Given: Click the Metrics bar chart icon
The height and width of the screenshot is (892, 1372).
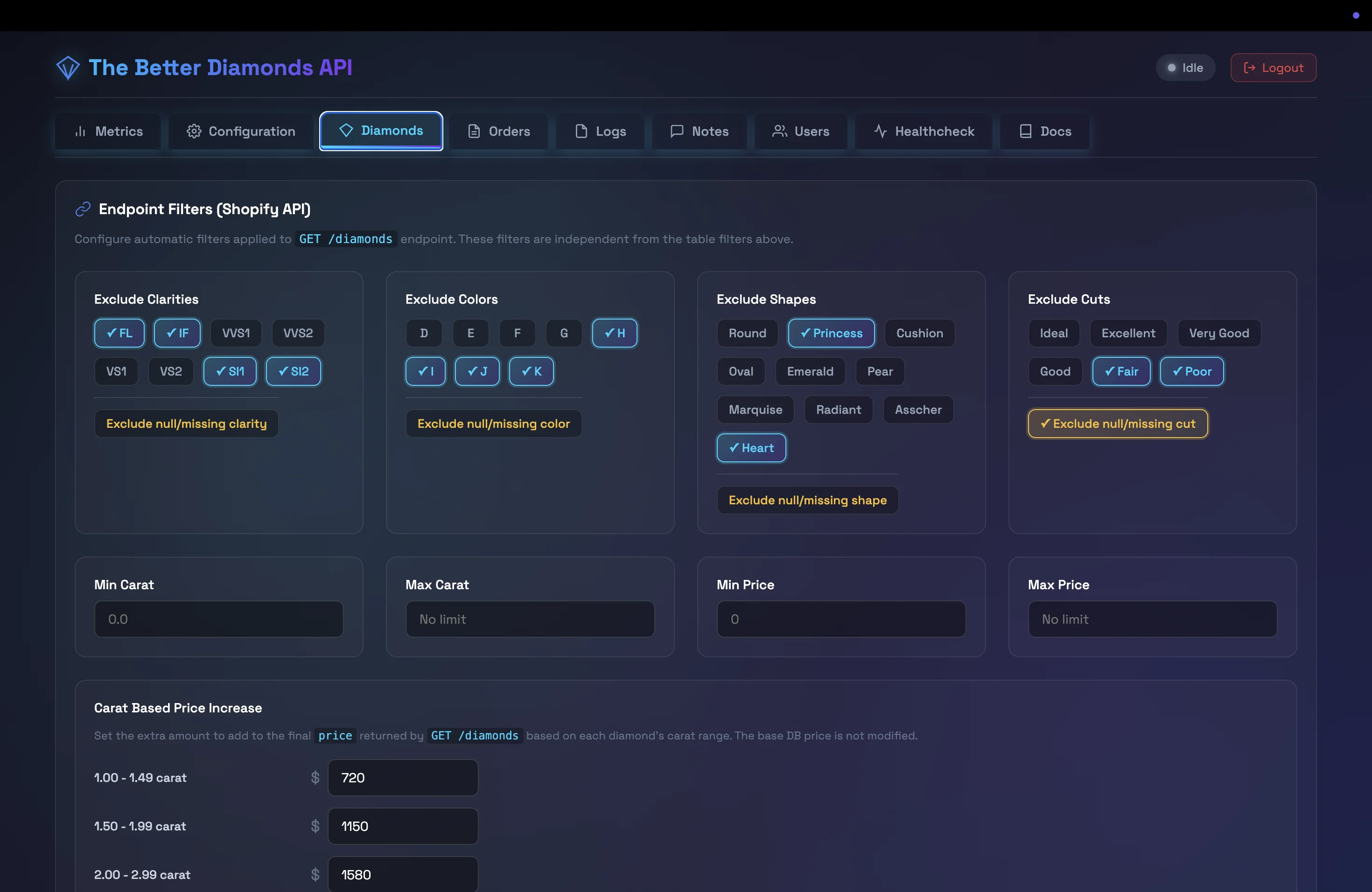Looking at the screenshot, I should [81, 132].
